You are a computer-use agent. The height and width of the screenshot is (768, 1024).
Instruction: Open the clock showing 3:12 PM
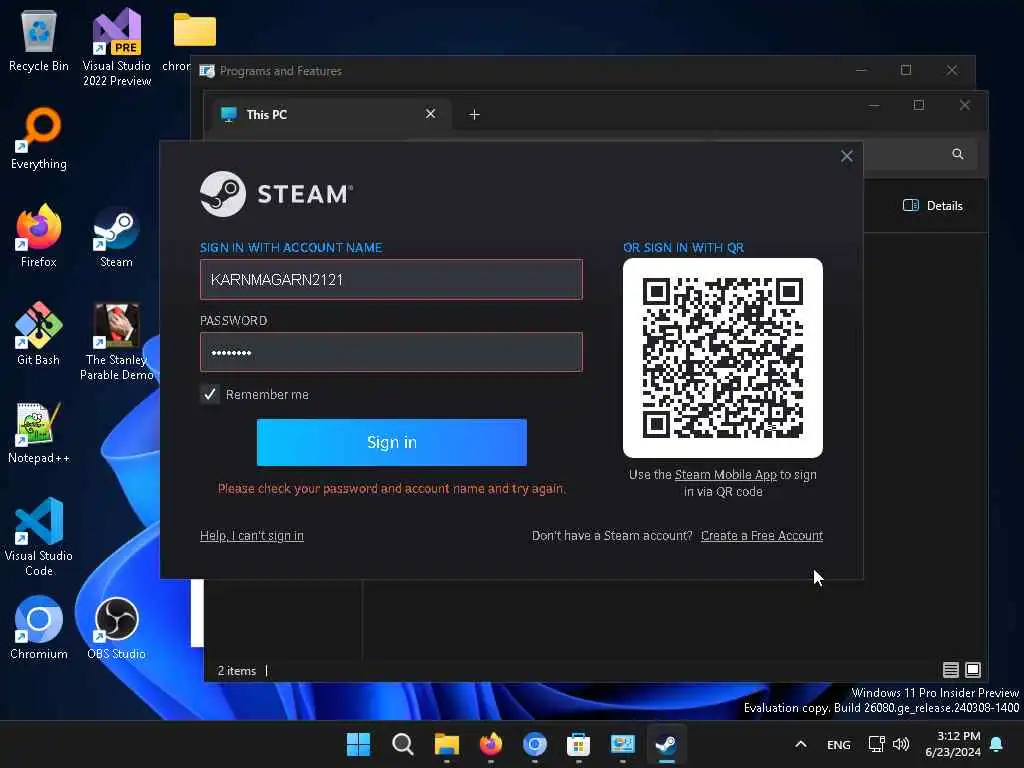coord(953,744)
